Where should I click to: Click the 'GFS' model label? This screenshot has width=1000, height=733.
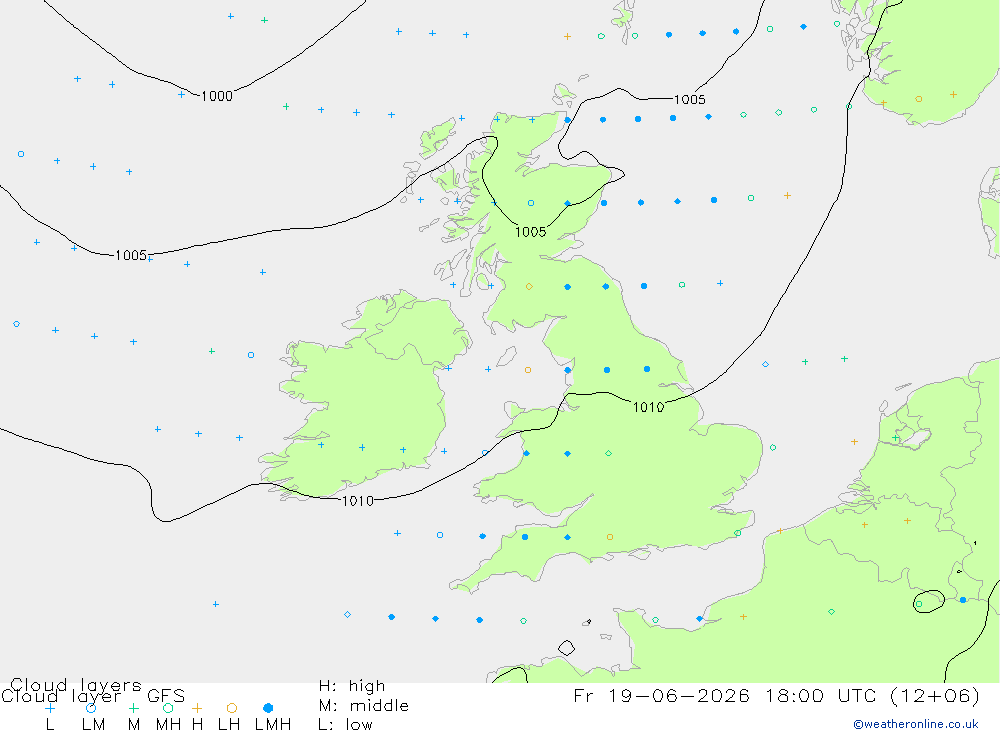(166, 695)
